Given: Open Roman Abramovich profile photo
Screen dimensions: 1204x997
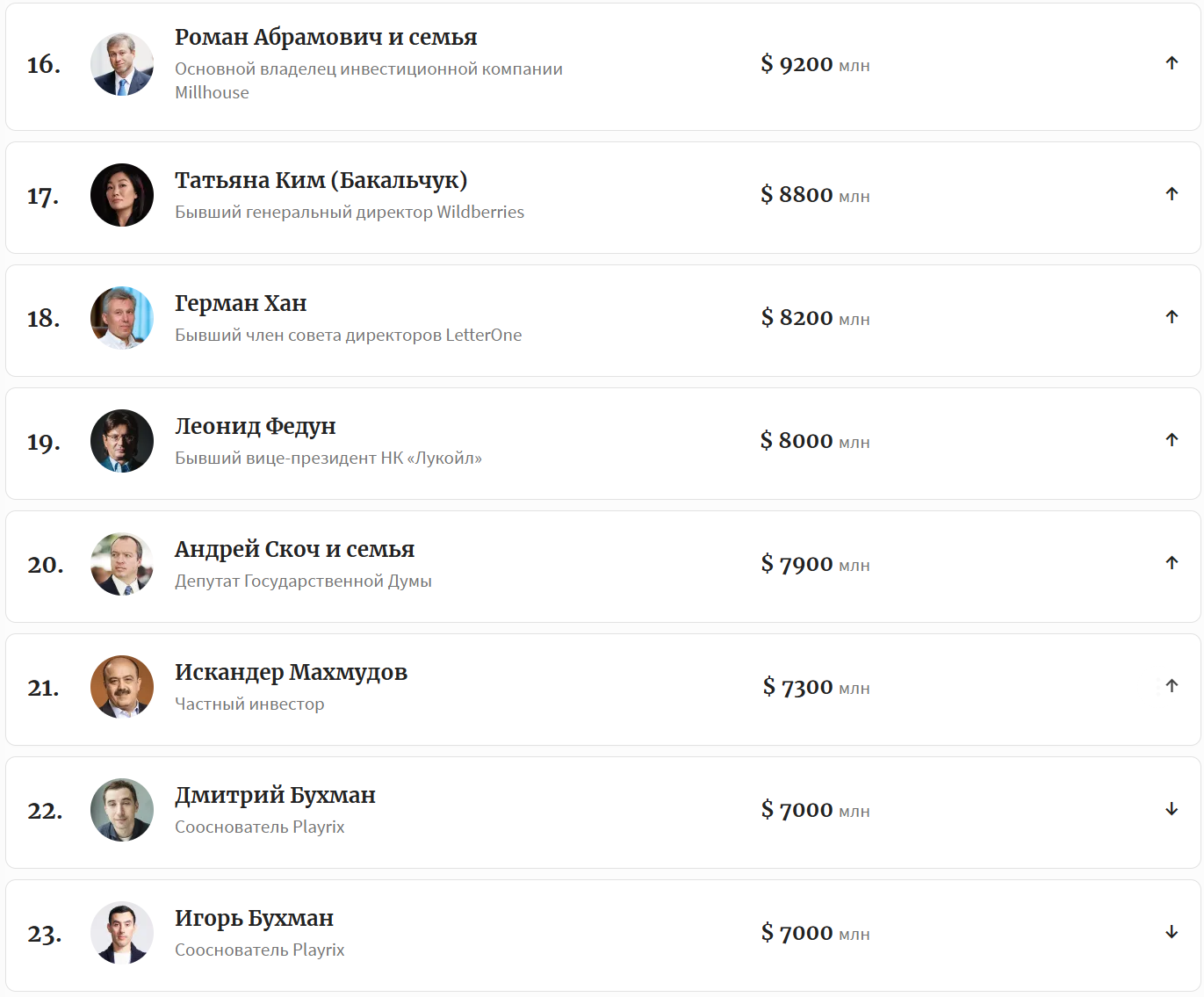Looking at the screenshot, I should coord(122,64).
